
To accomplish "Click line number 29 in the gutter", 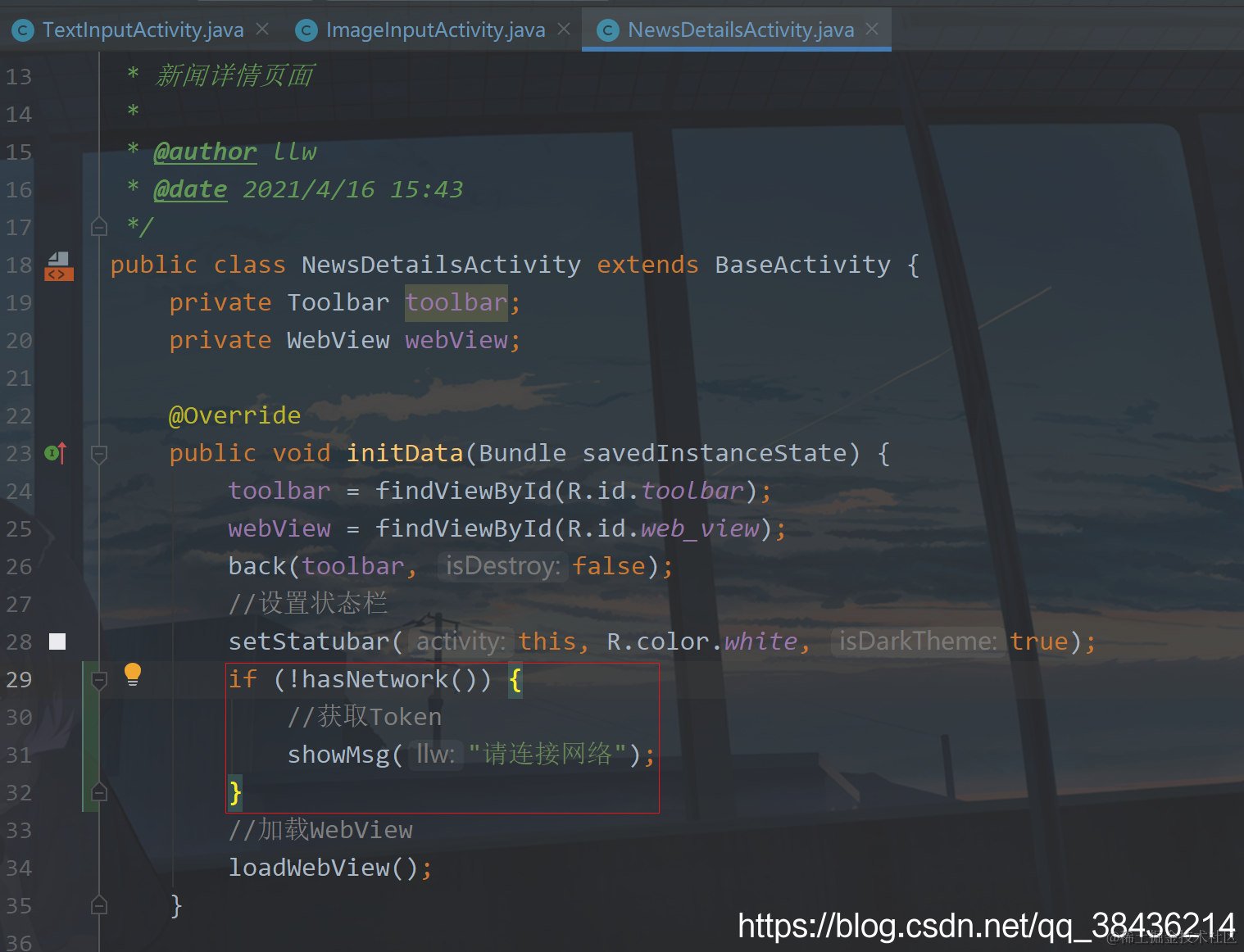I will point(19,680).
